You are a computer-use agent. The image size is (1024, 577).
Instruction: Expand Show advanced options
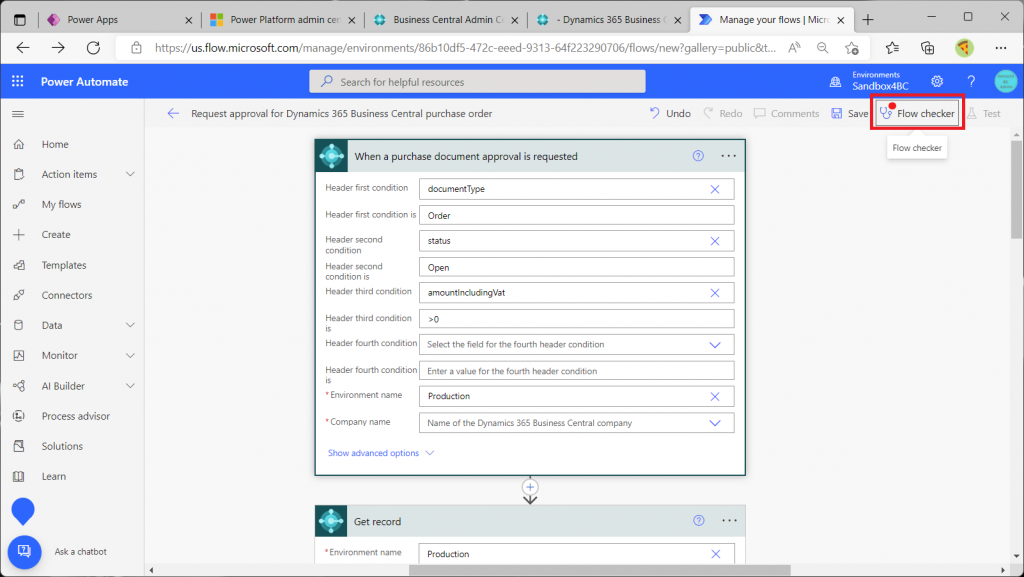tap(381, 453)
